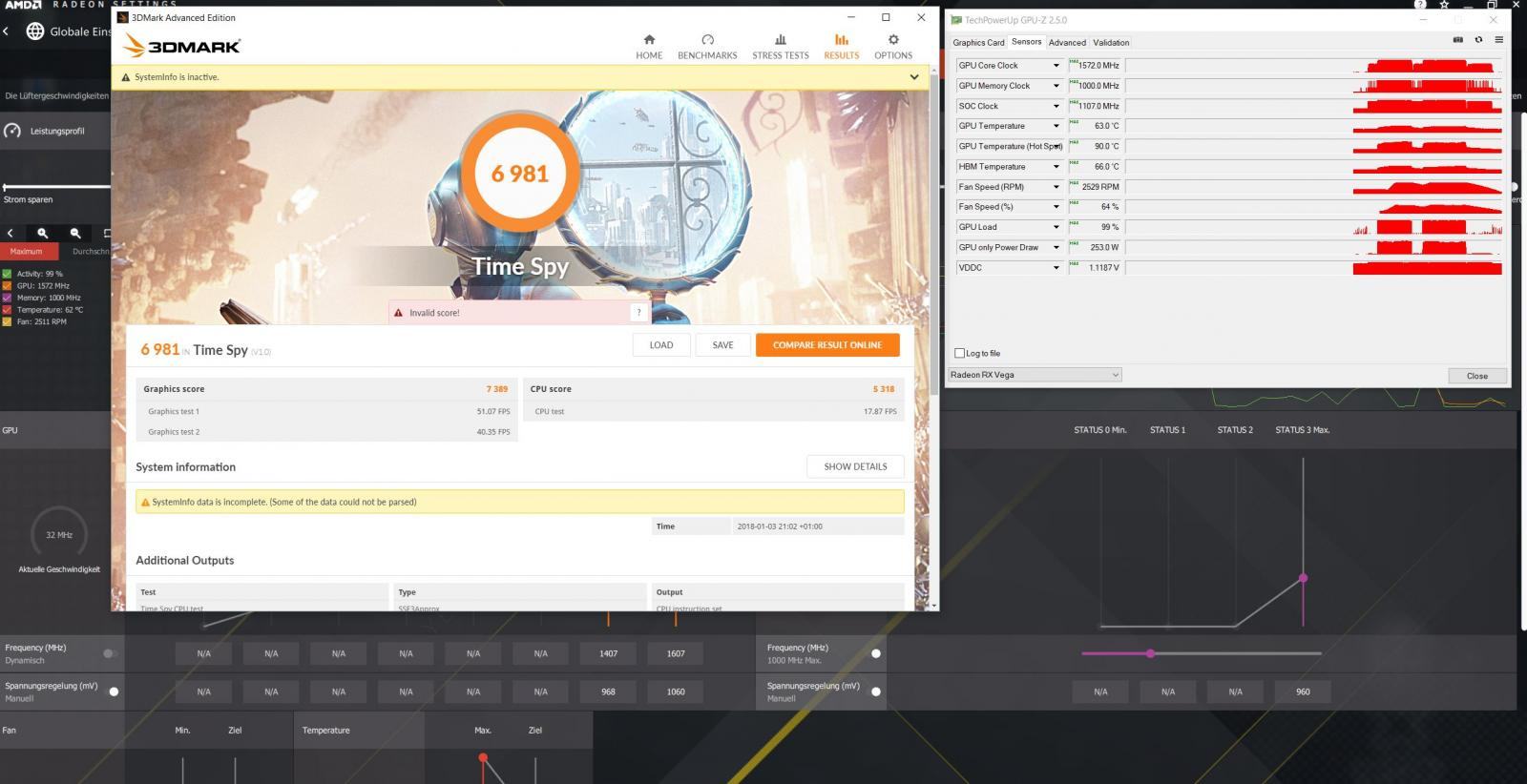Open the 3DMark Home page icon
Viewport: 1527px width, 784px height.
tap(649, 40)
